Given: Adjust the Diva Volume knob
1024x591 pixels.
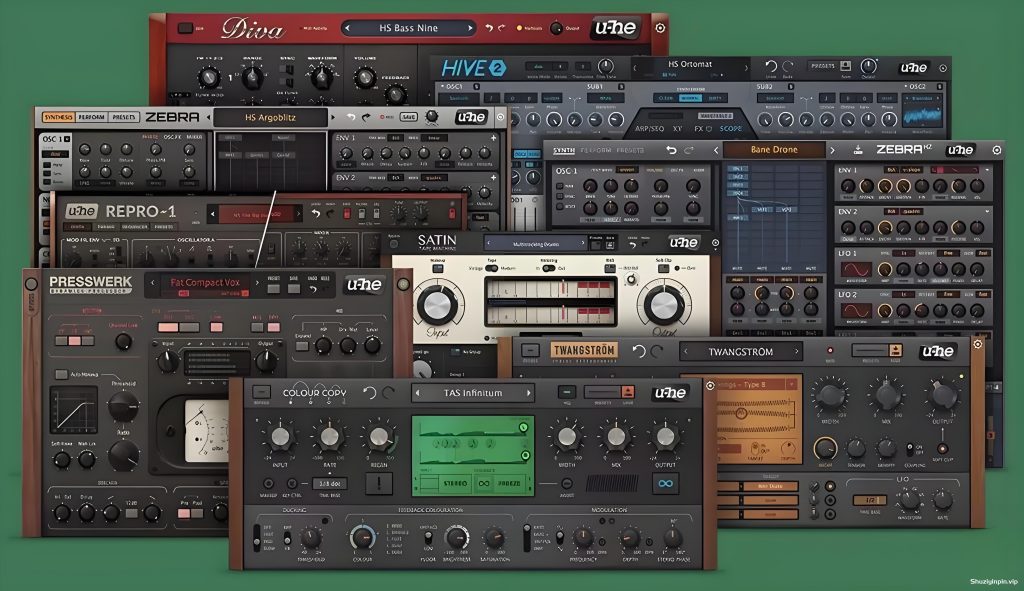Looking at the screenshot, I should point(364,78).
